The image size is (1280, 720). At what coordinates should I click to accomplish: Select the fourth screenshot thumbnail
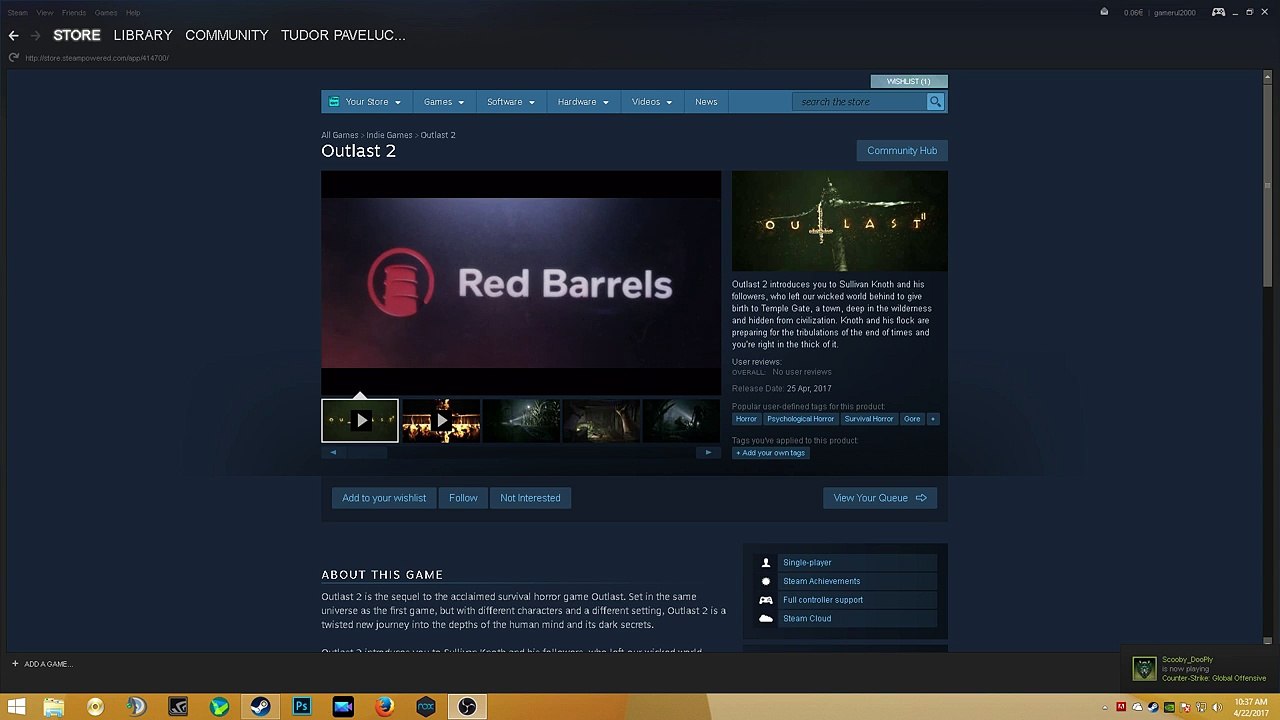click(x=601, y=420)
